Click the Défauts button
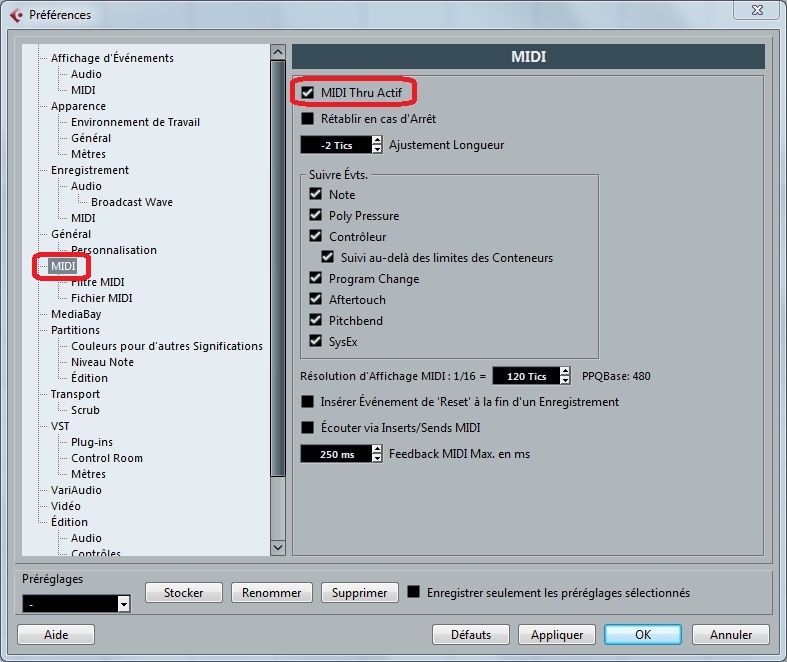Screen dimensions: 787x662 tap(471, 635)
